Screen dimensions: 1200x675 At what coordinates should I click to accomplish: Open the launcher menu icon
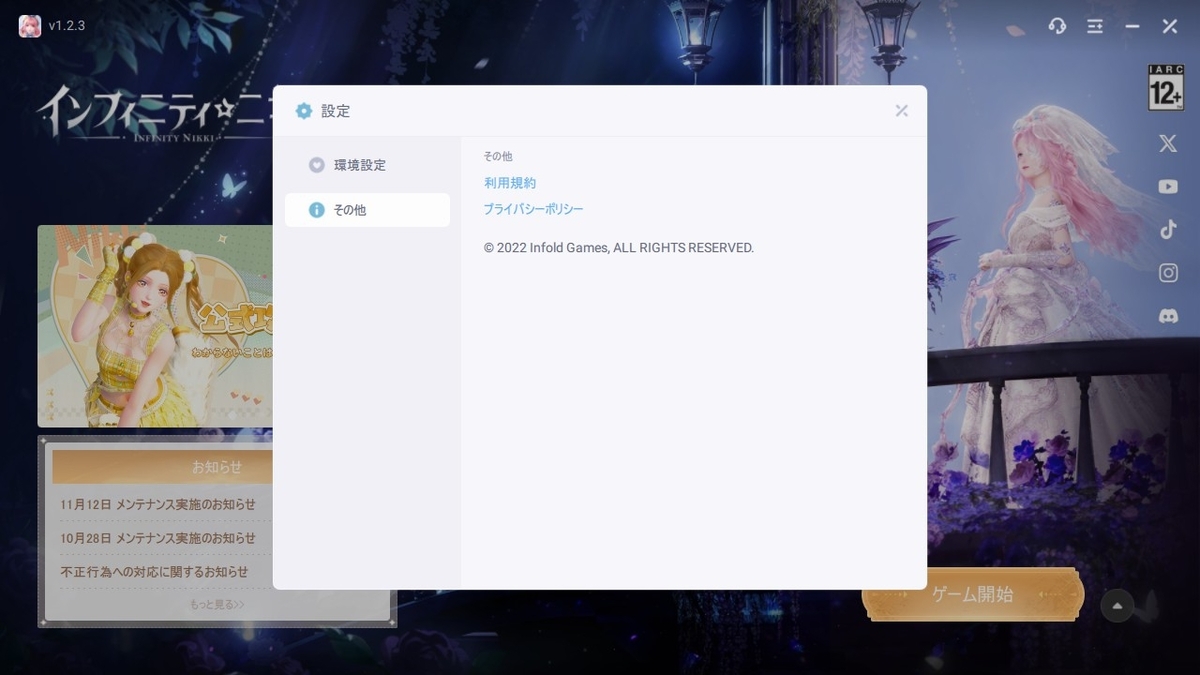click(x=1095, y=26)
